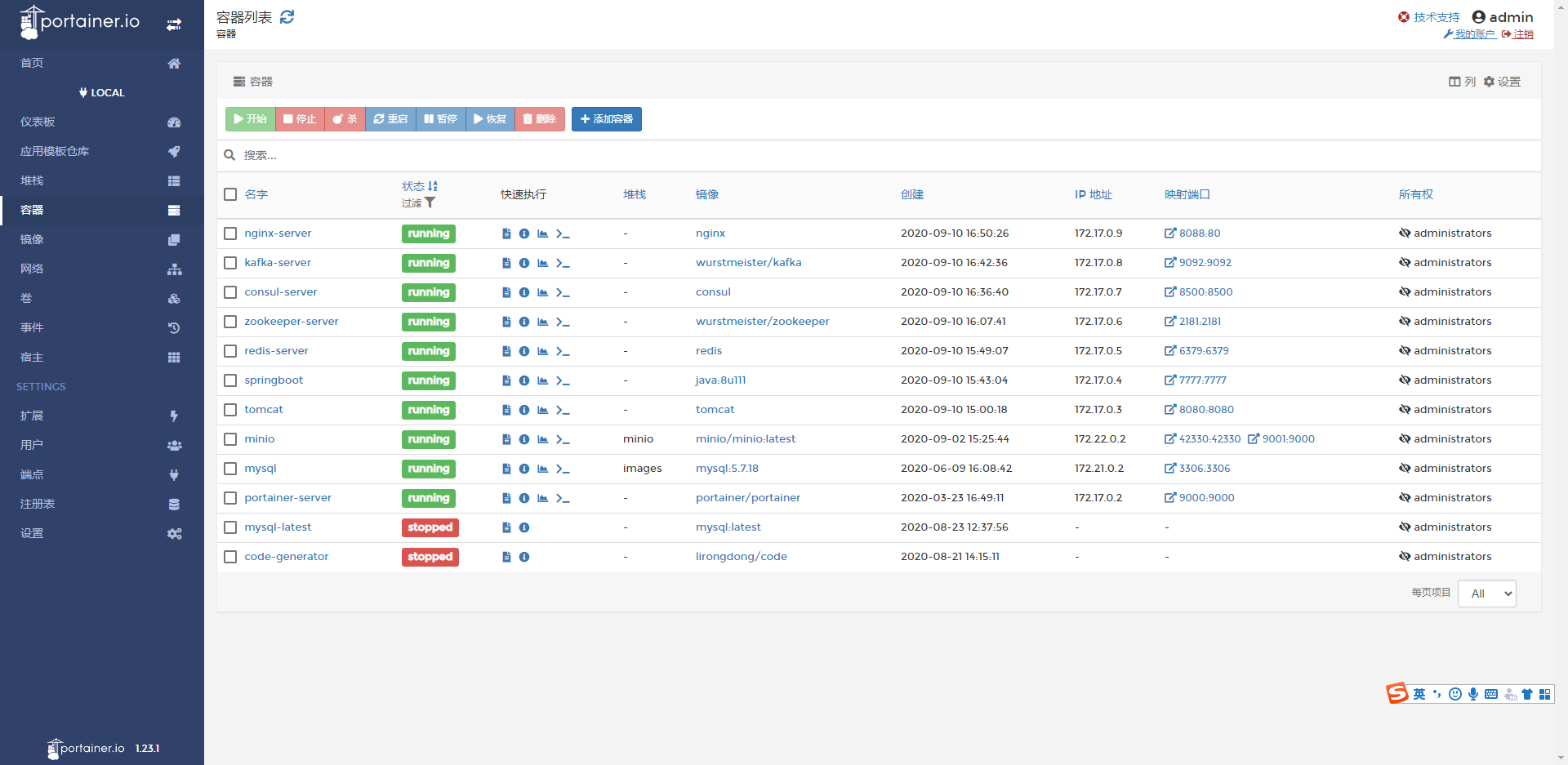Click the IME emoji face icon
Viewport: 1568px width, 765px height.
click(1455, 694)
